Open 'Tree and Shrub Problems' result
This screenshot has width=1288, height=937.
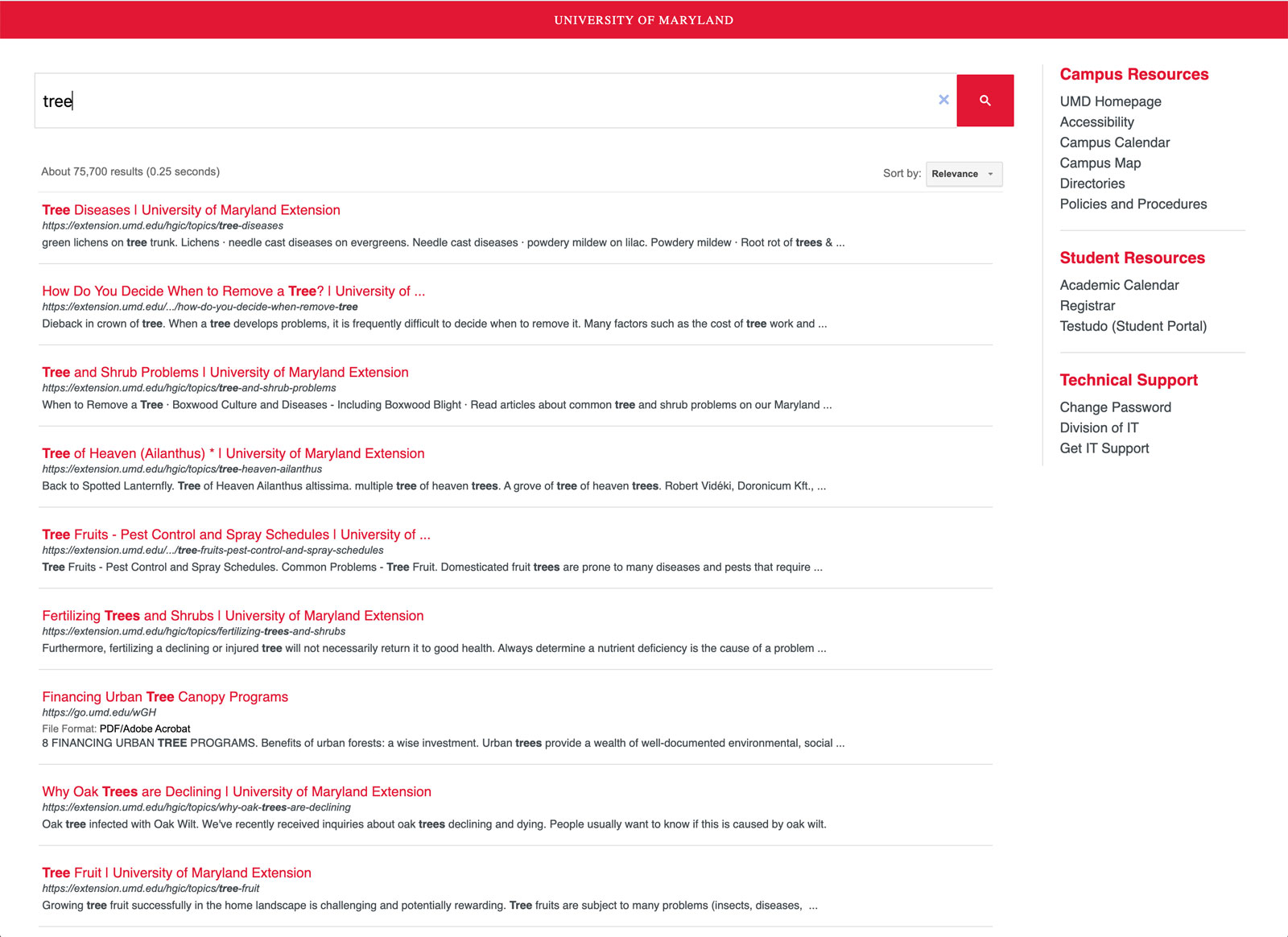225,373
